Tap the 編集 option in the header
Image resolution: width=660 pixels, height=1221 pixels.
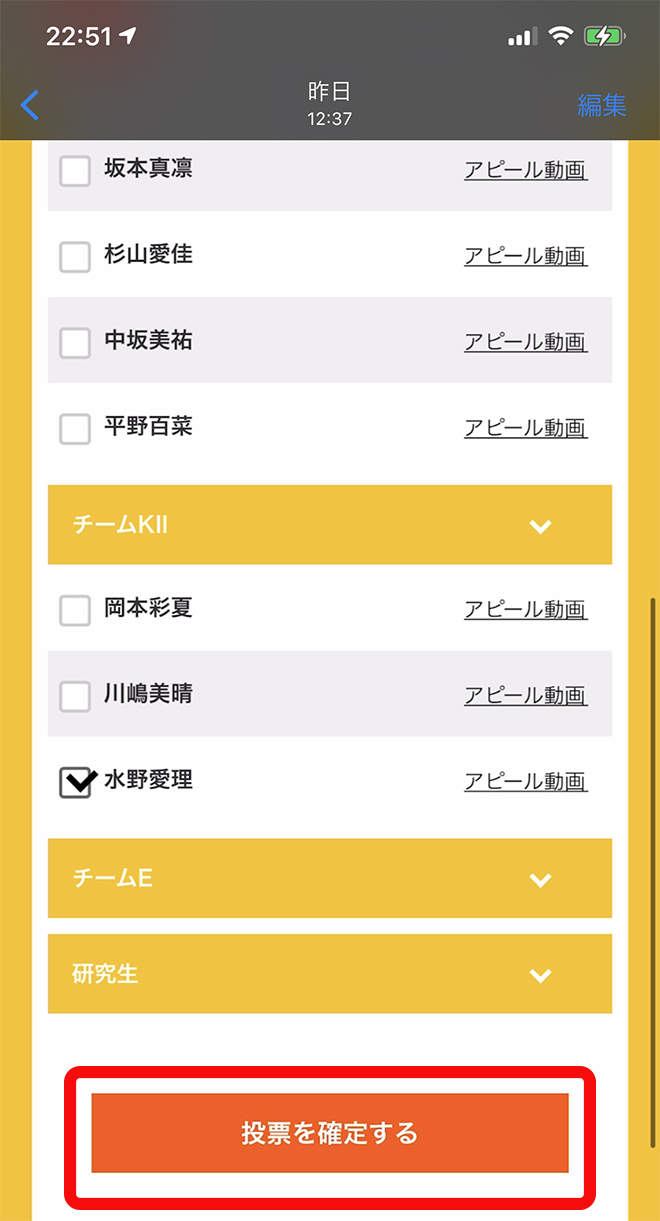(x=602, y=105)
